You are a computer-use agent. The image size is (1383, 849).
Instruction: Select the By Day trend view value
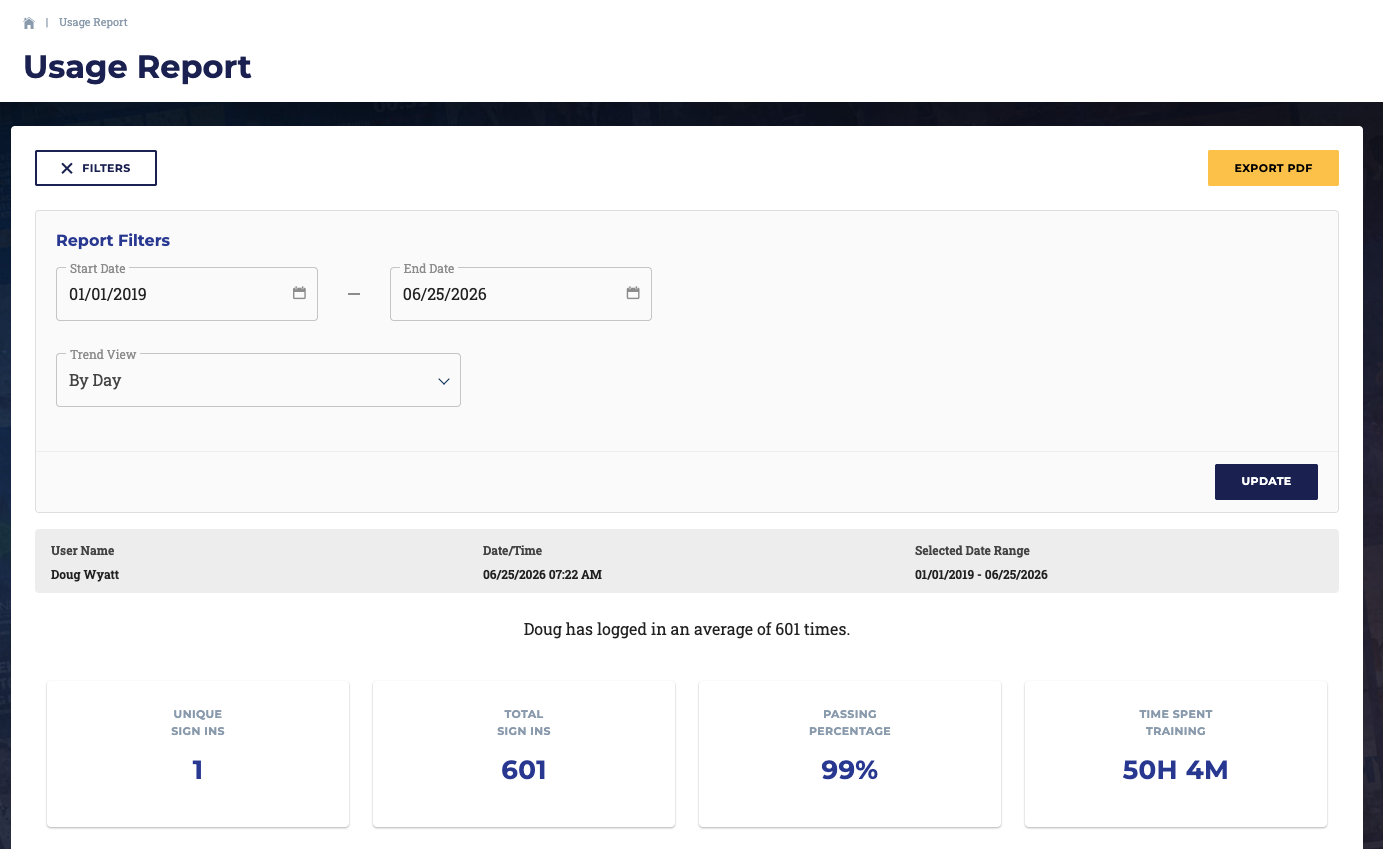click(x=95, y=381)
